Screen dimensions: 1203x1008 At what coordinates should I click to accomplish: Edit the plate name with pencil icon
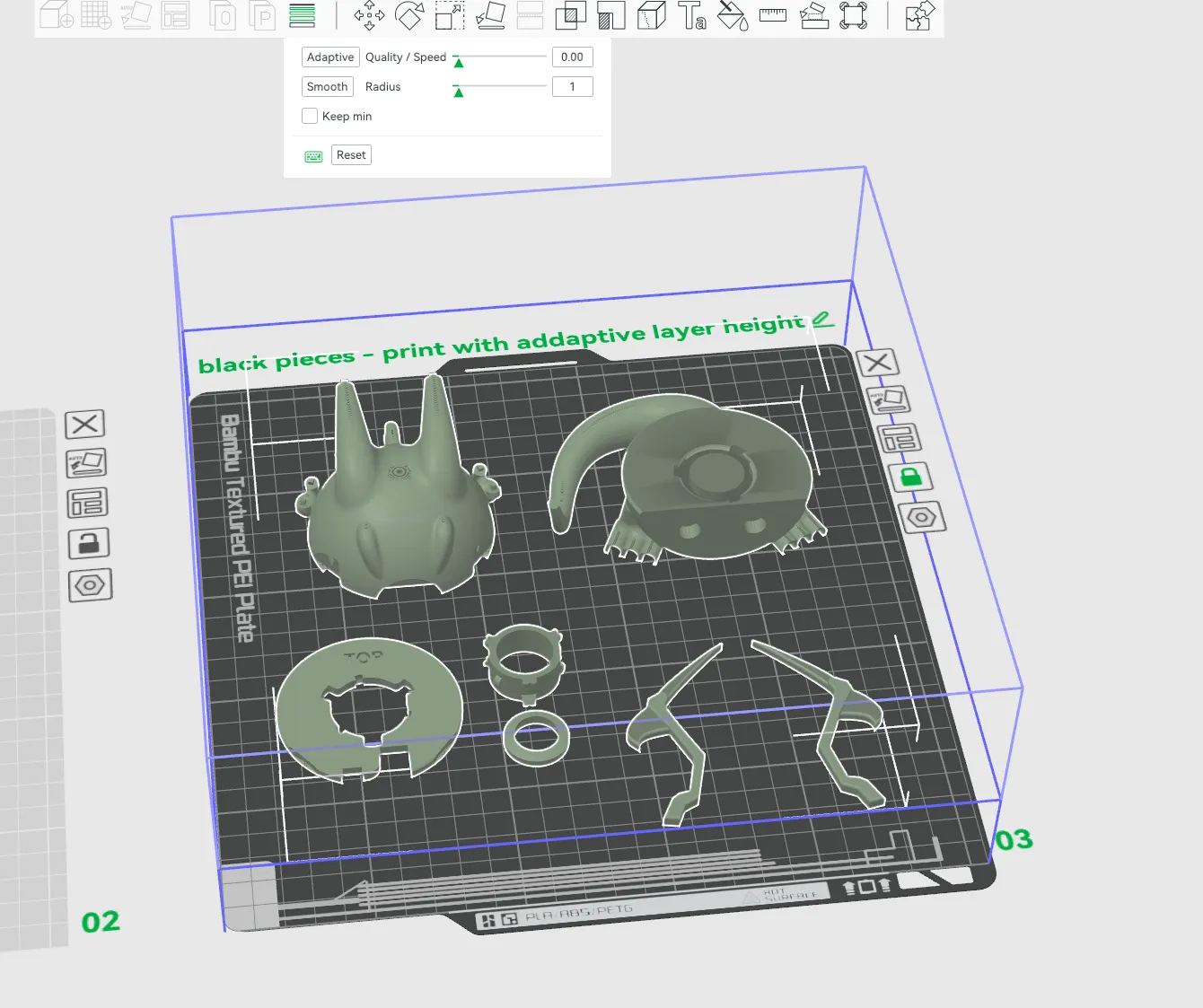pos(822,319)
